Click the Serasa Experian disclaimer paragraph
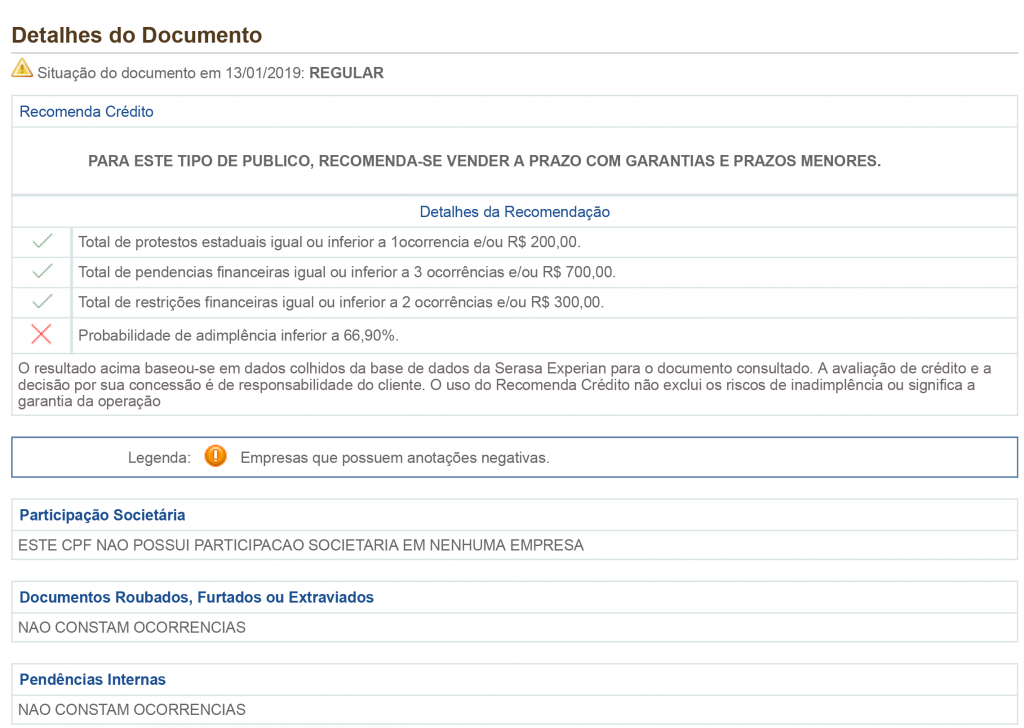Image resolution: width=1024 pixels, height=728 pixels. 504,385
